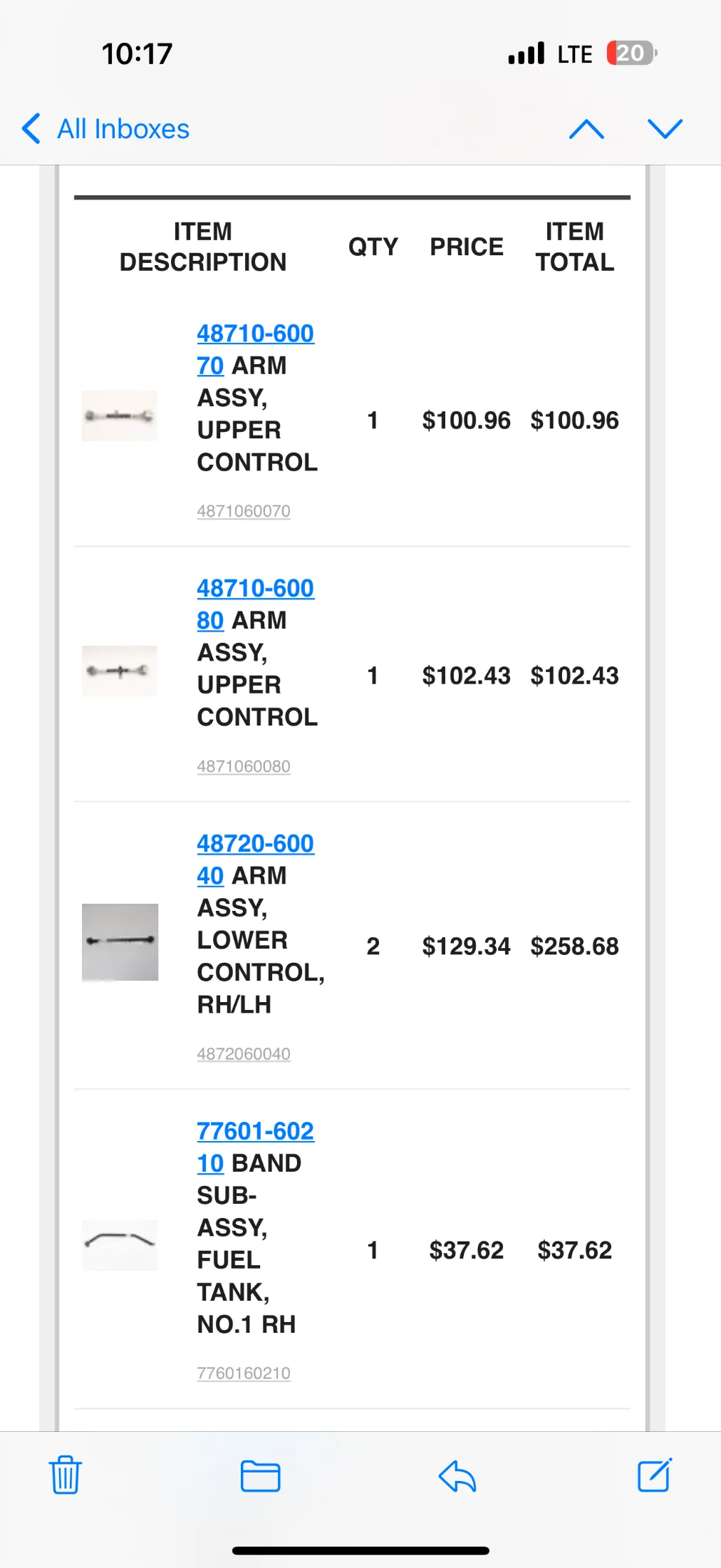Tap the back chevron beside All Inboxes
The image size is (721, 1568).
[x=31, y=129]
